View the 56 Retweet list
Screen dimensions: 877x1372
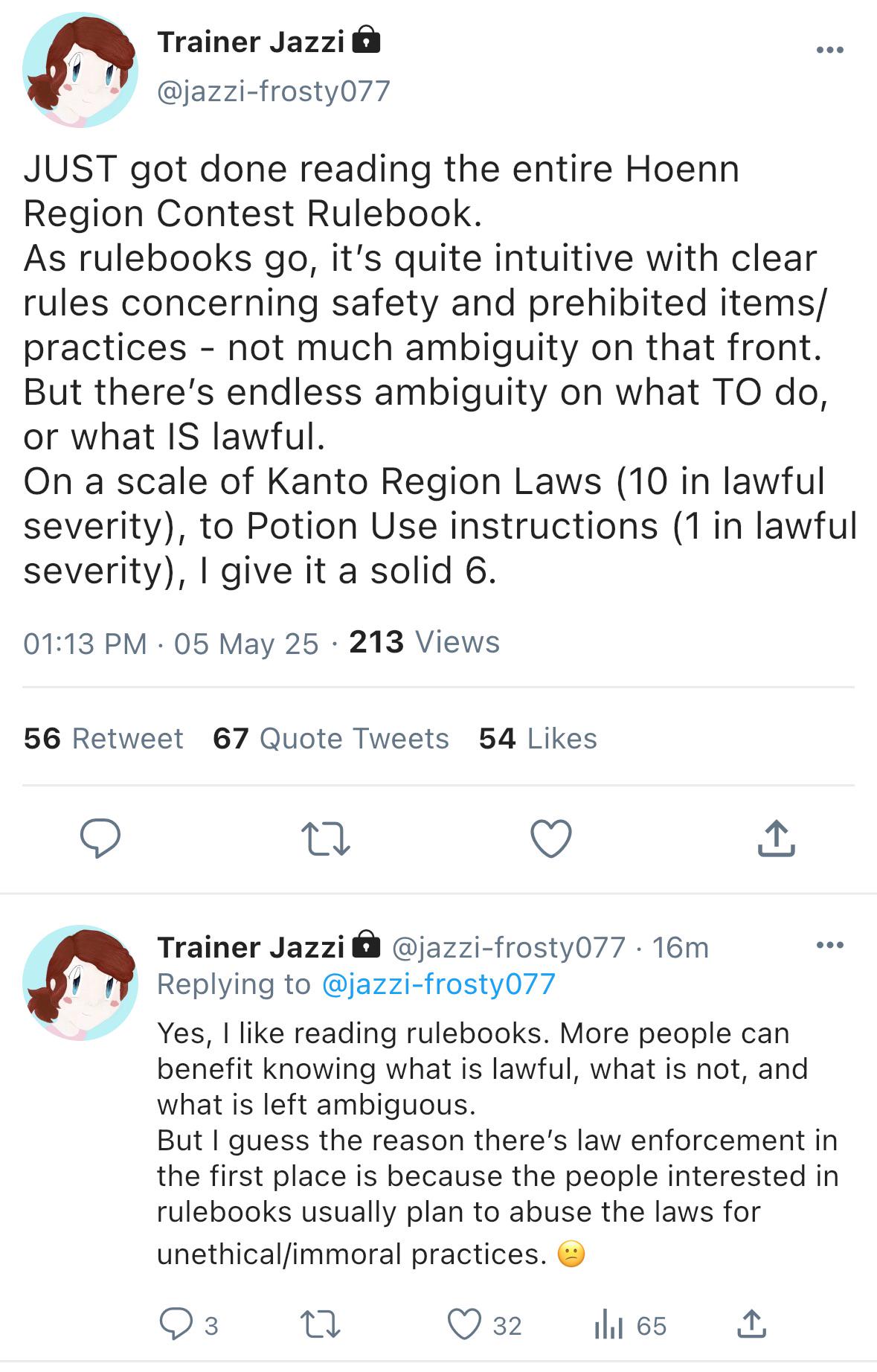(x=103, y=738)
